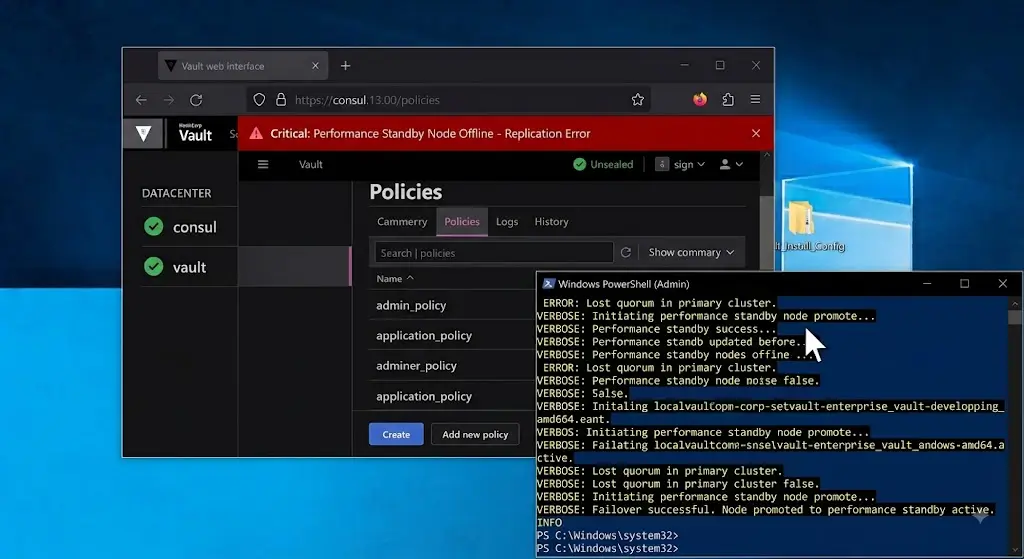Open the sign dropdown menu

(x=680, y=164)
